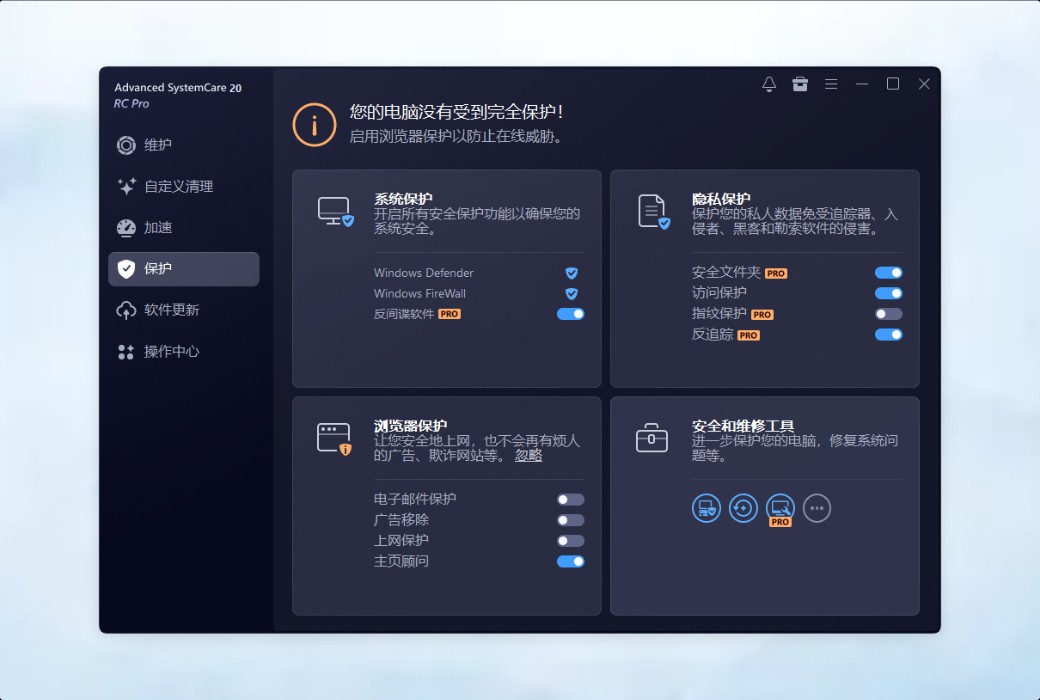Click the 启用浏览器保护以防止在线威胁 message
The height and width of the screenshot is (700, 1040).
[456, 137]
